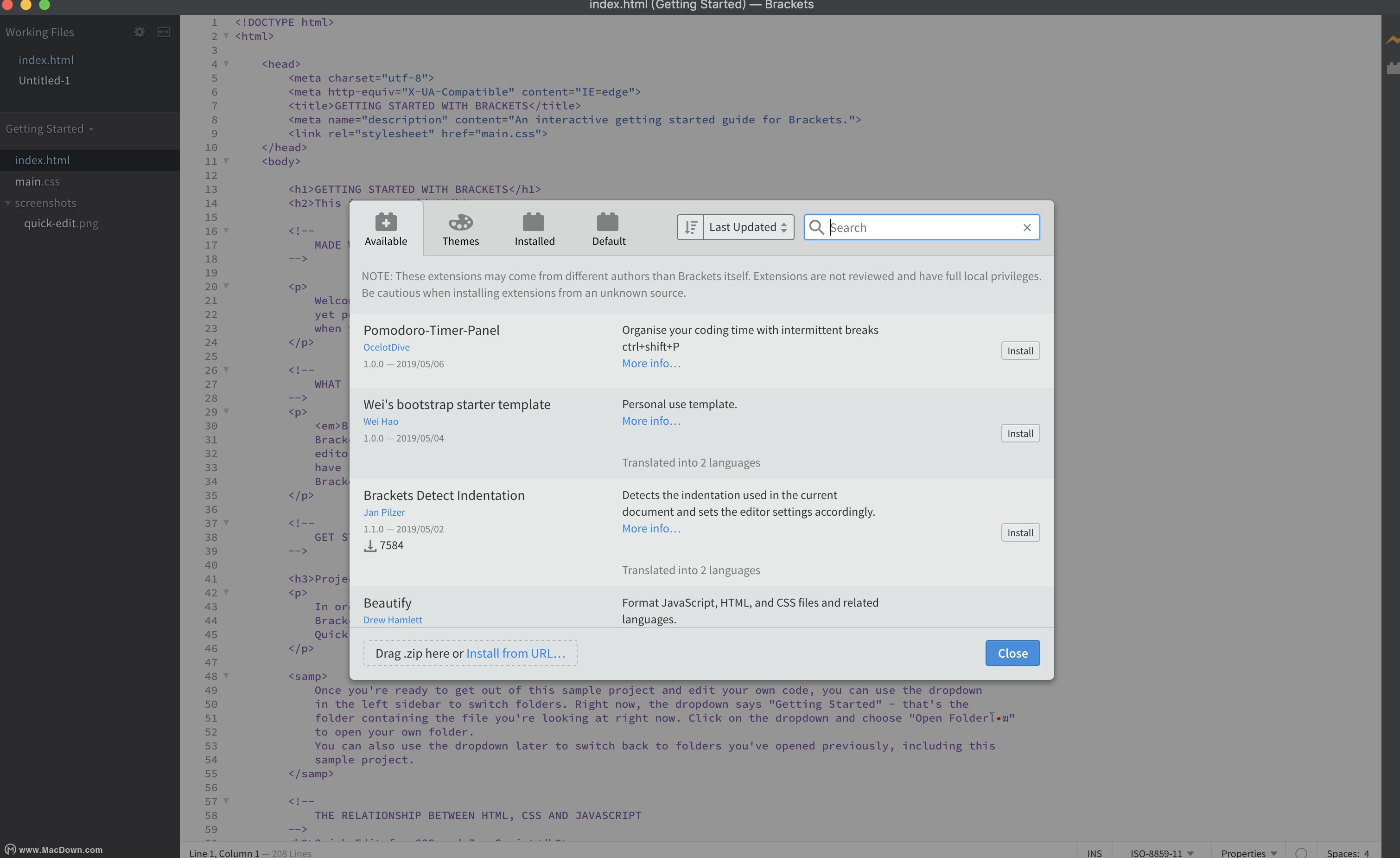This screenshot has height=858, width=1400.
Task: Open author Wei Hao's link
Action: (381, 421)
